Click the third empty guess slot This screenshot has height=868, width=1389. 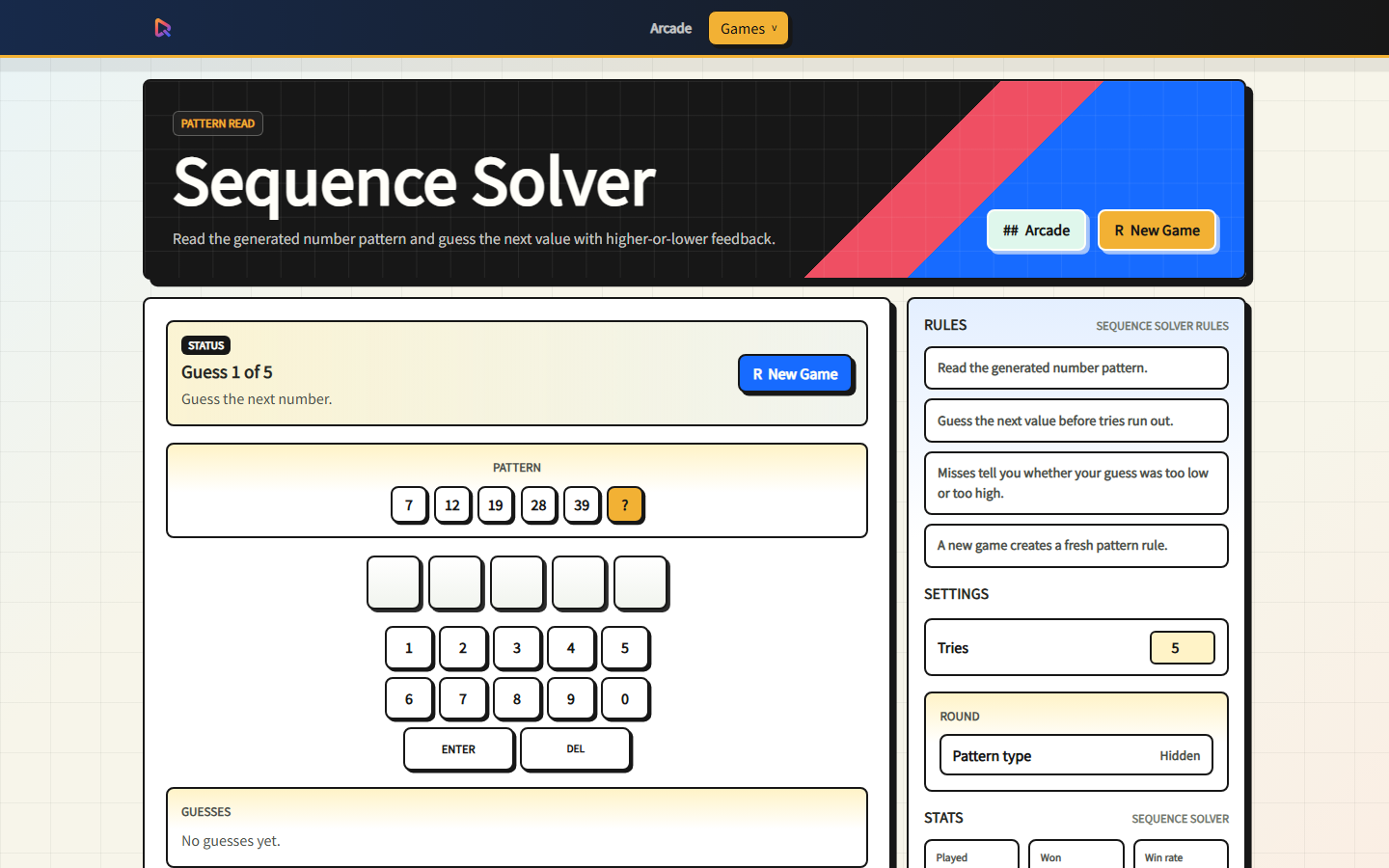point(517,583)
